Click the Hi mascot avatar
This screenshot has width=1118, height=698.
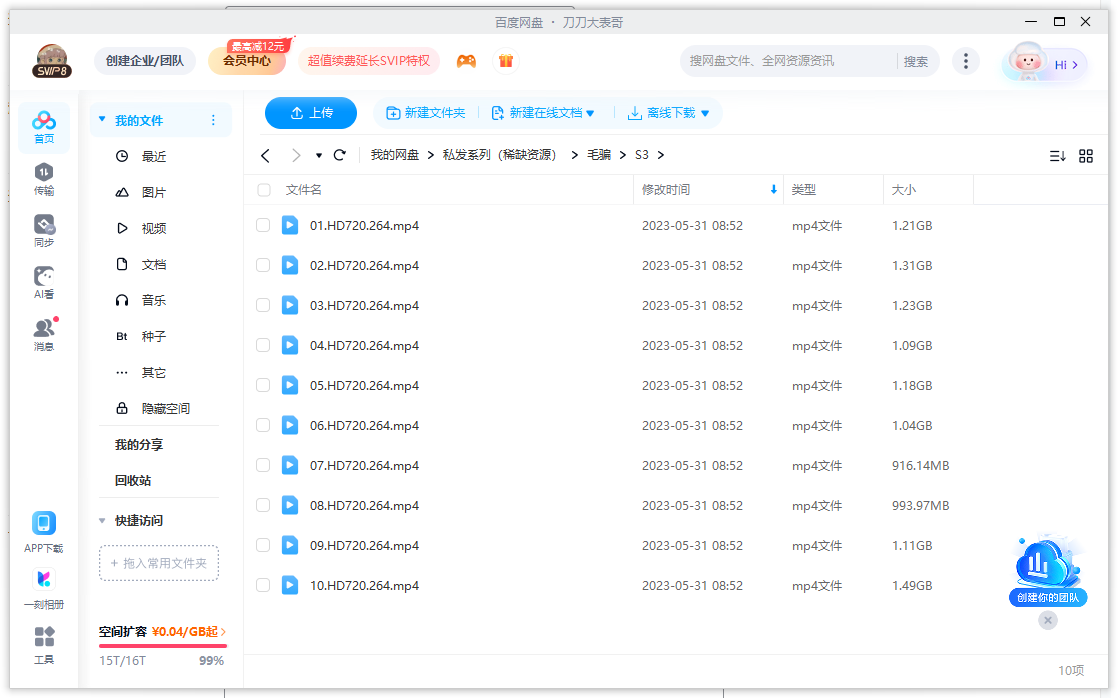pyautogui.click(x=1026, y=61)
